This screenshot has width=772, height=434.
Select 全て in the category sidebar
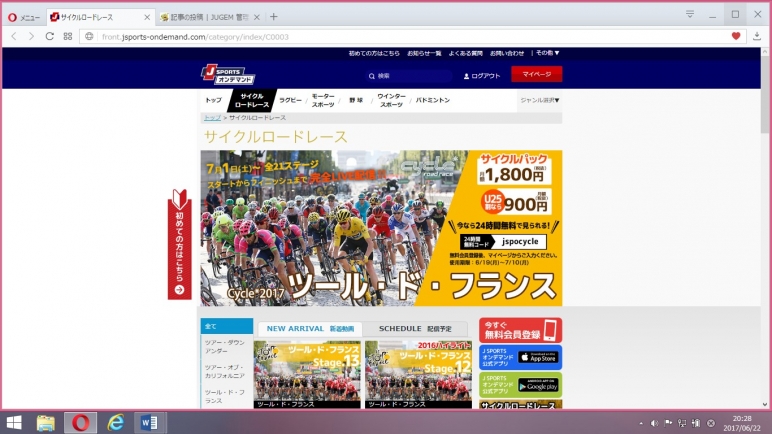[226, 326]
